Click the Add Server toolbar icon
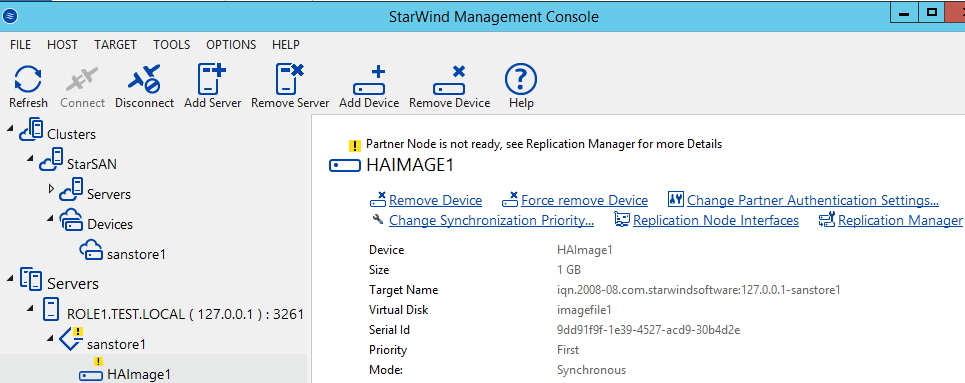The height and width of the screenshot is (383, 965). pos(212,79)
